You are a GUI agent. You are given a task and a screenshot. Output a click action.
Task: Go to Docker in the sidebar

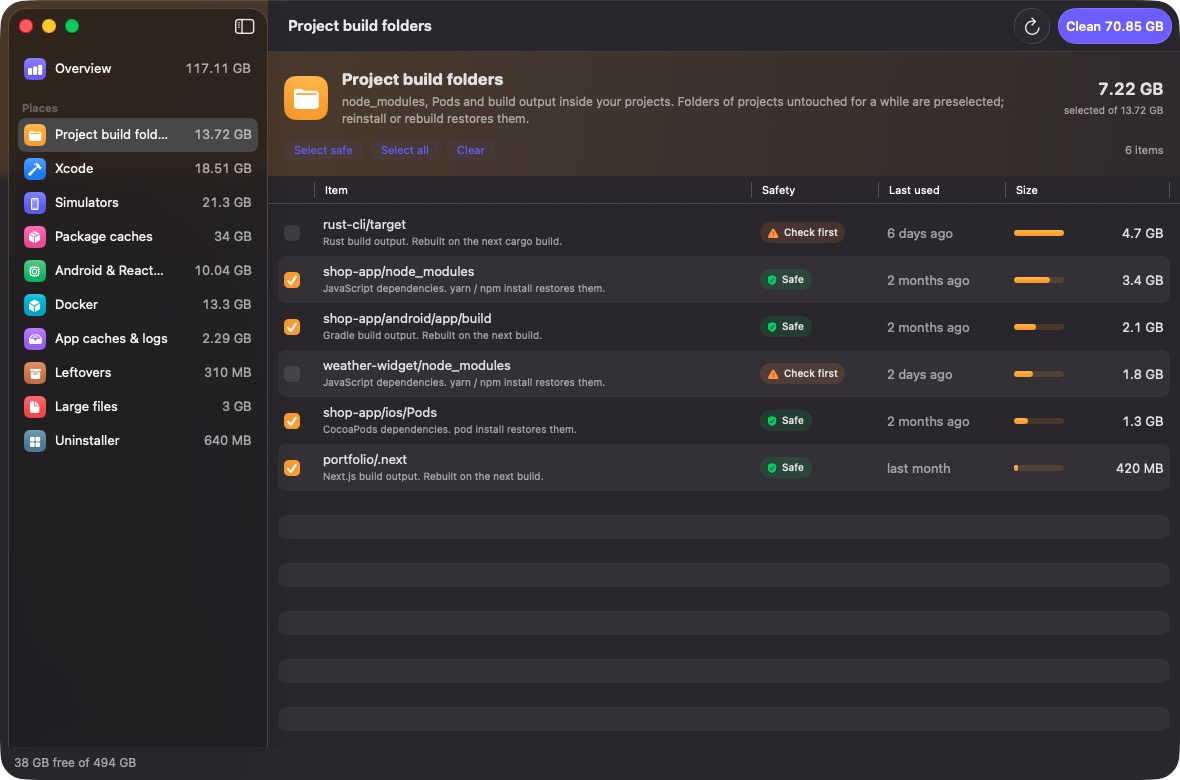click(138, 305)
